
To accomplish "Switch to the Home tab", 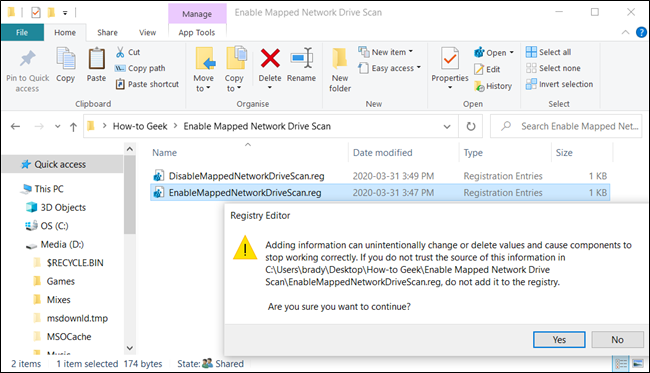I will (x=65, y=32).
